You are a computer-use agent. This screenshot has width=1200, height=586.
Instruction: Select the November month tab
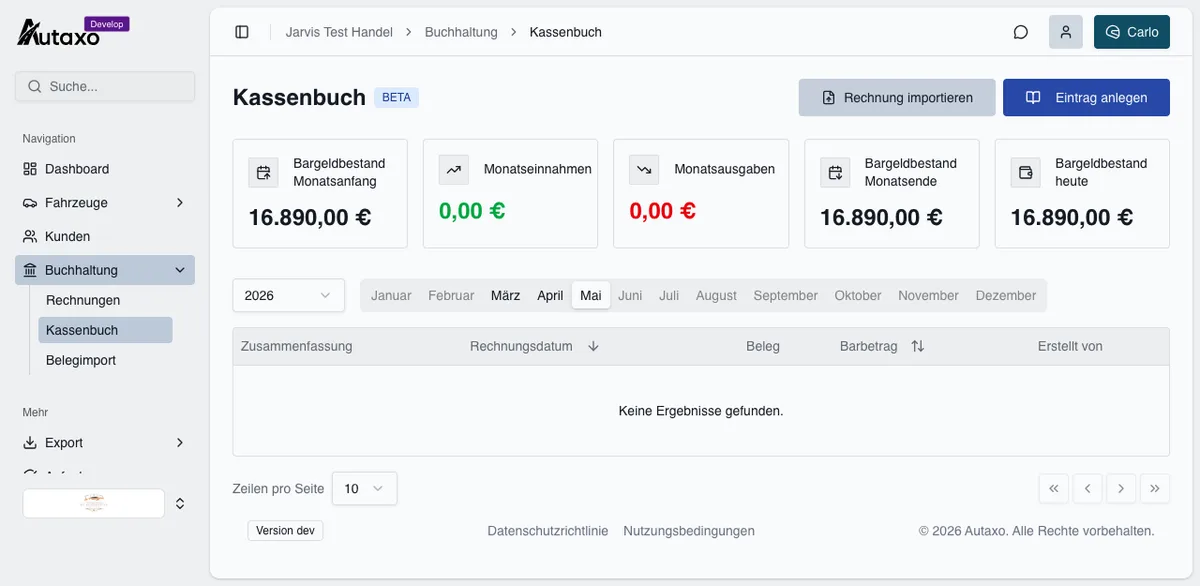click(928, 296)
